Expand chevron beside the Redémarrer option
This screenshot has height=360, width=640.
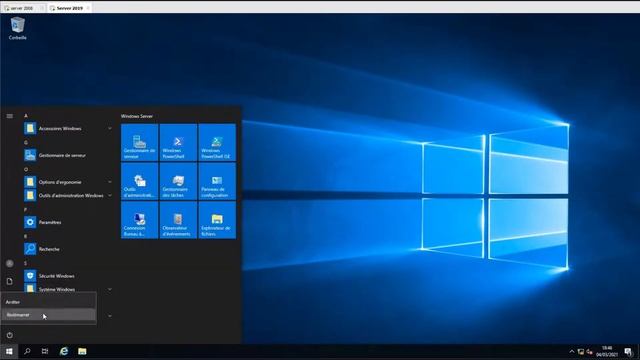tap(110, 316)
